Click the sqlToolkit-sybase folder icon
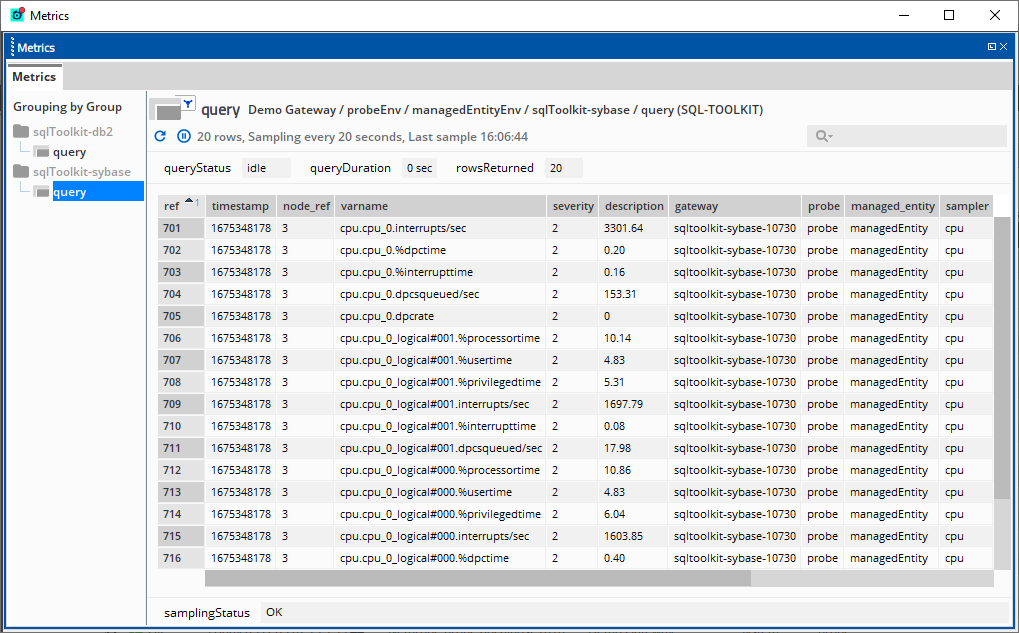 pos(22,171)
